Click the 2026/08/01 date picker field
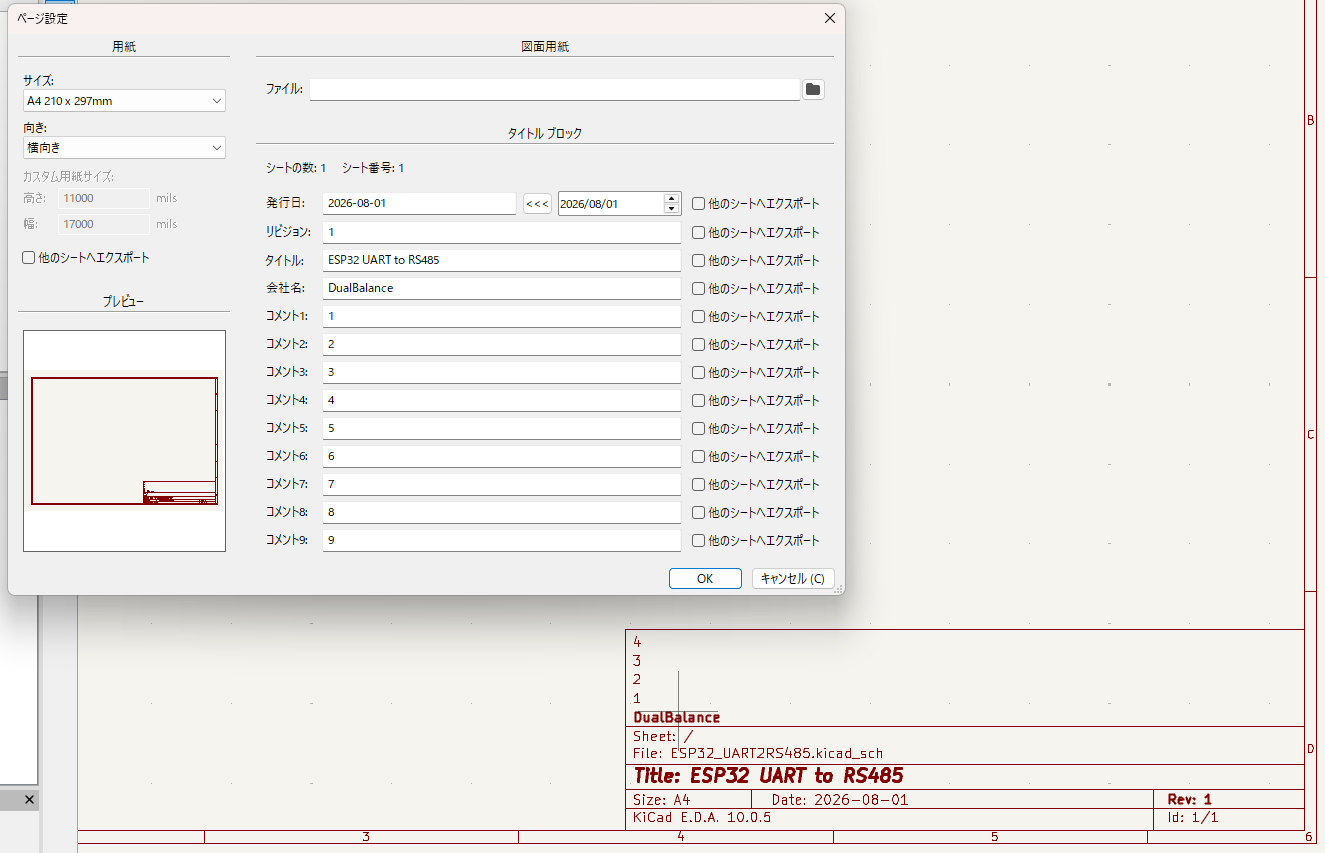Image resolution: width=1325 pixels, height=853 pixels. pyautogui.click(x=611, y=204)
